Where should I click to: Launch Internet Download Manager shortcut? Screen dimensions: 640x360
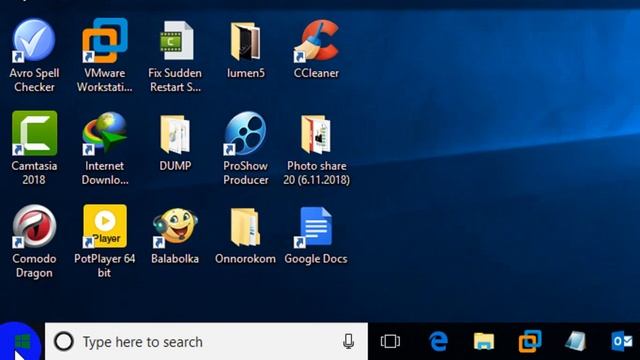pyautogui.click(x=104, y=133)
